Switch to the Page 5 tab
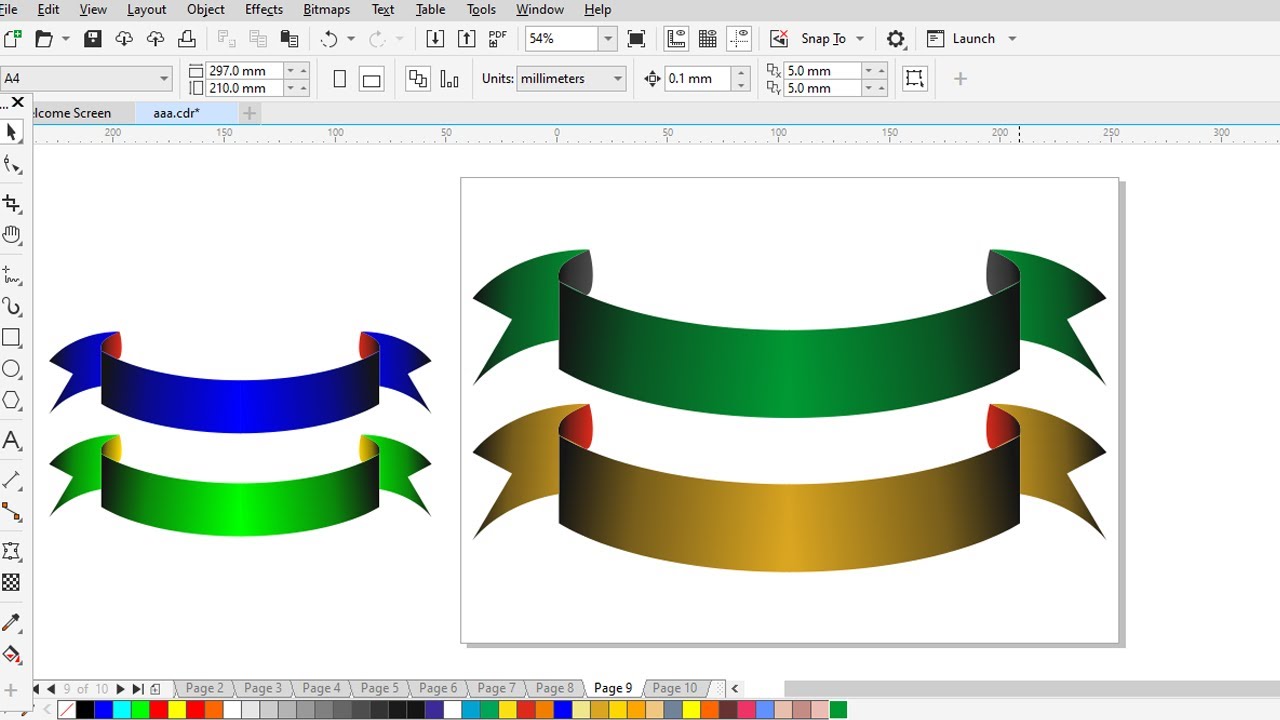The image size is (1280, 720). [380, 688]
